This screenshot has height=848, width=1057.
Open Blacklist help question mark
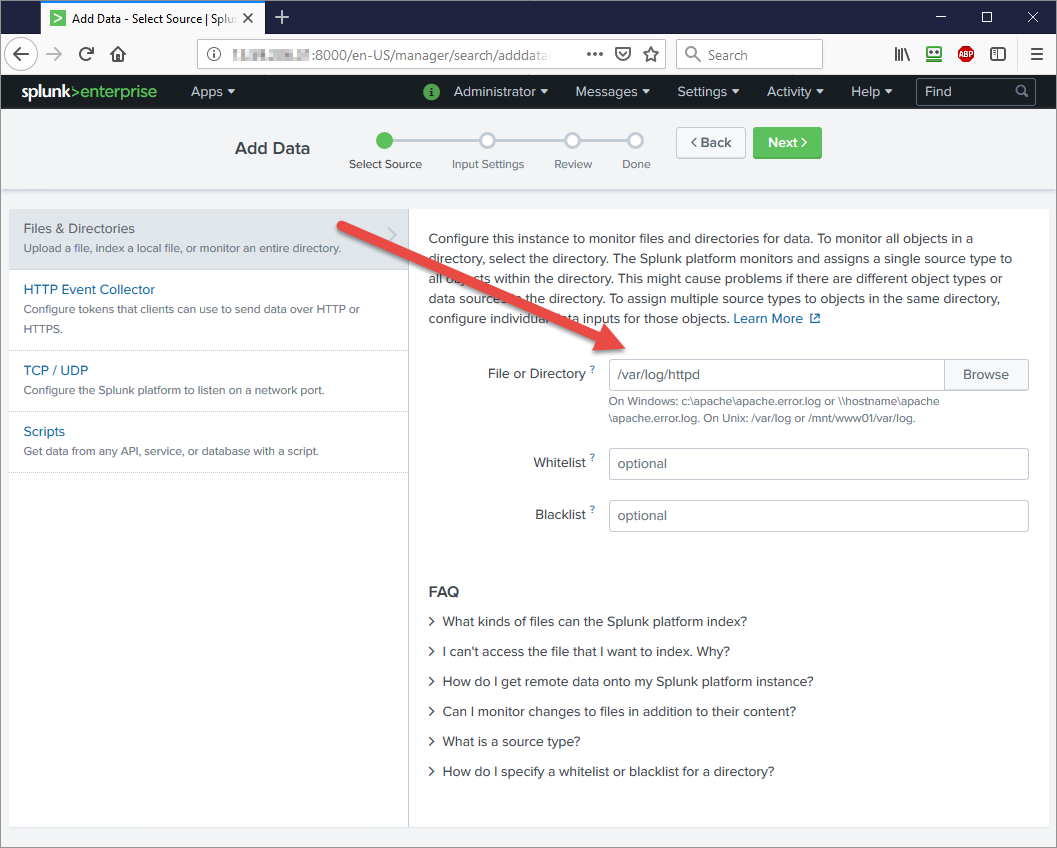click(593, 510)
